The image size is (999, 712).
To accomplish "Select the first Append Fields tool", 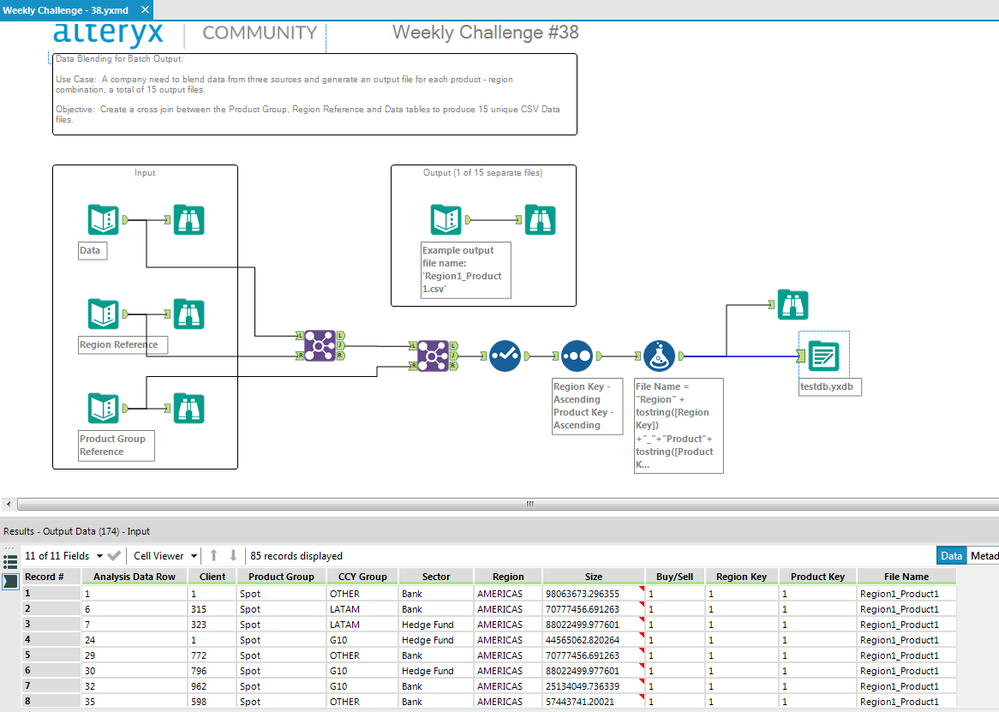I will (320, 346).
